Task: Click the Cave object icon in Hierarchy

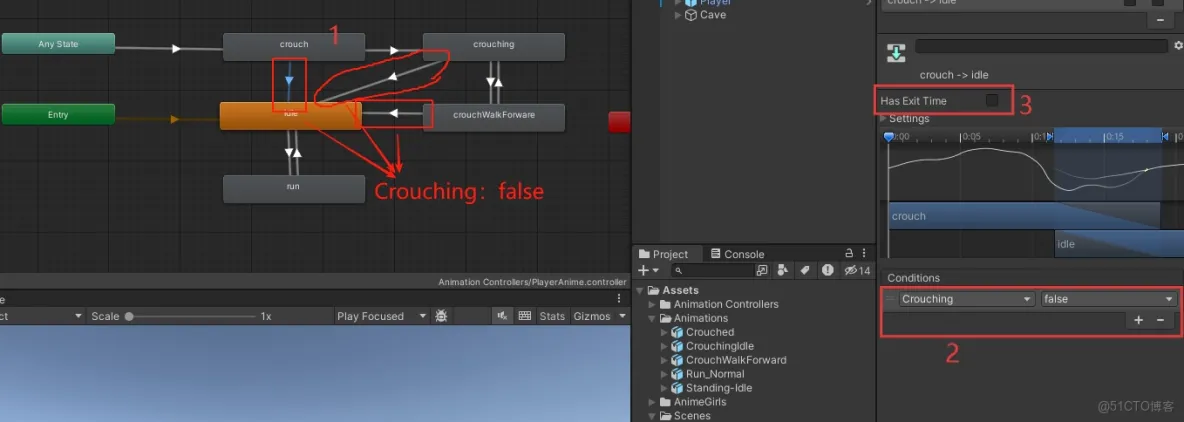Action: click(691, 15)
